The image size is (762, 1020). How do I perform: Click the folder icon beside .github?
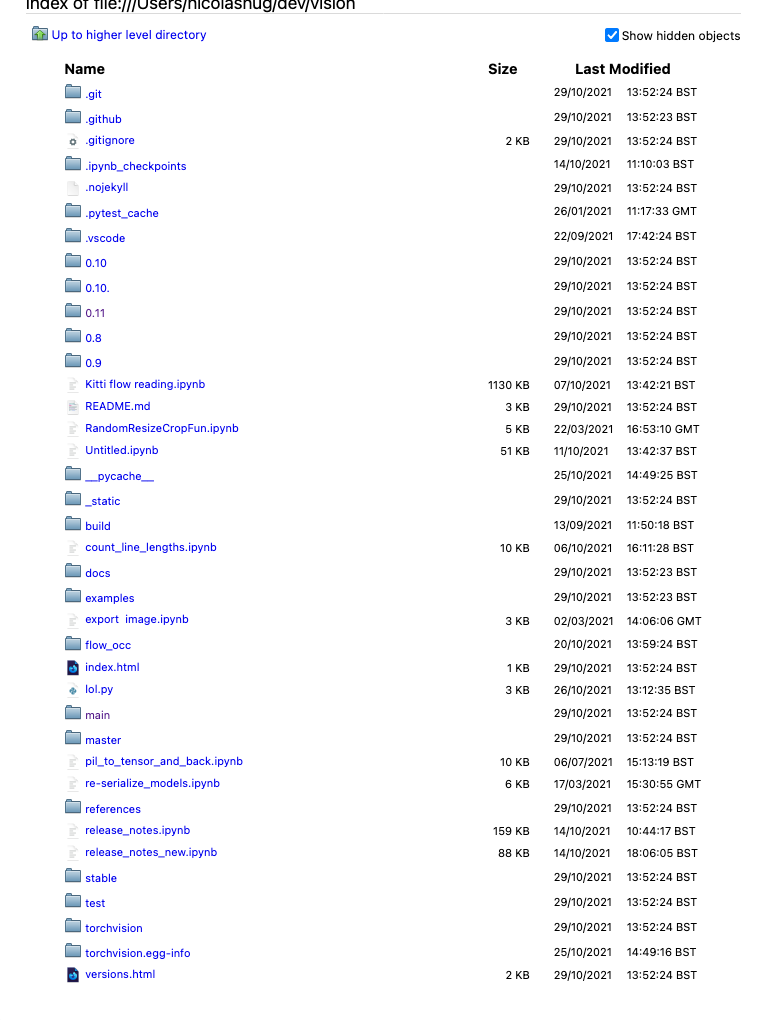(73, 116)
